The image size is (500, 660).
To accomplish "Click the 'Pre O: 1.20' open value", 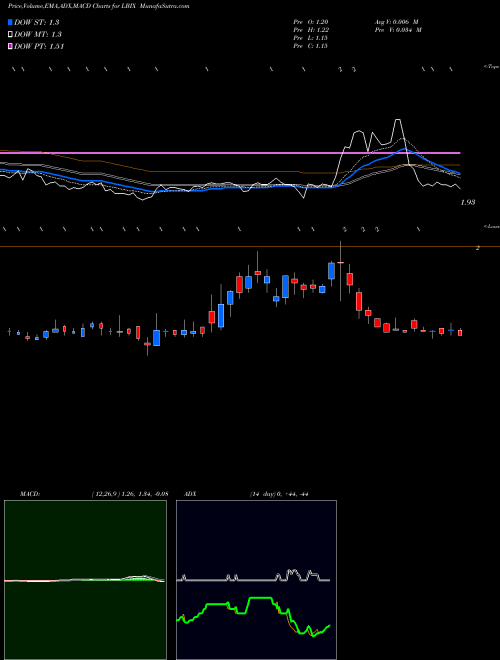I will coord(311,22).
